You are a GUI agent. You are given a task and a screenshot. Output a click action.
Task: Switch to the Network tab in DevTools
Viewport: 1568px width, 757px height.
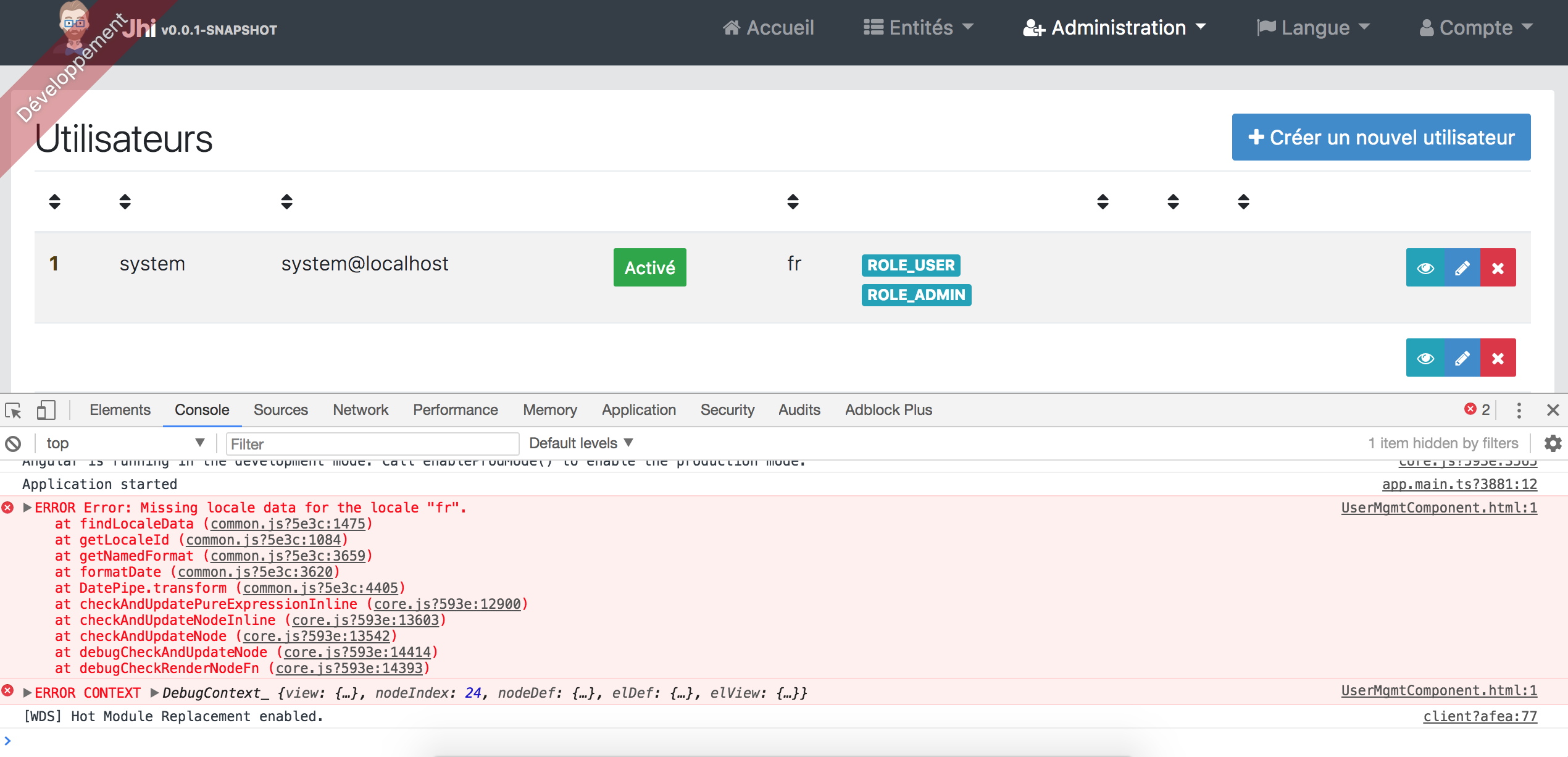(360, 409)
